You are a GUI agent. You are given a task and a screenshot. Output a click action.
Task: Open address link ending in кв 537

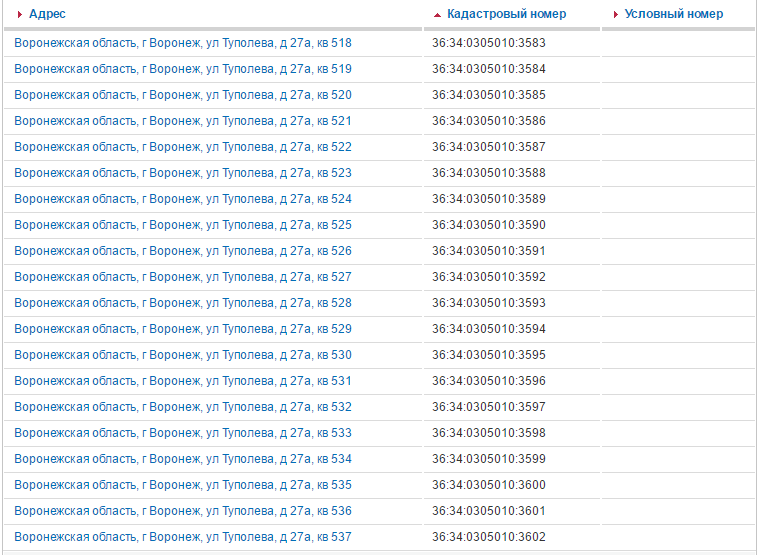(x=183, y=537)
